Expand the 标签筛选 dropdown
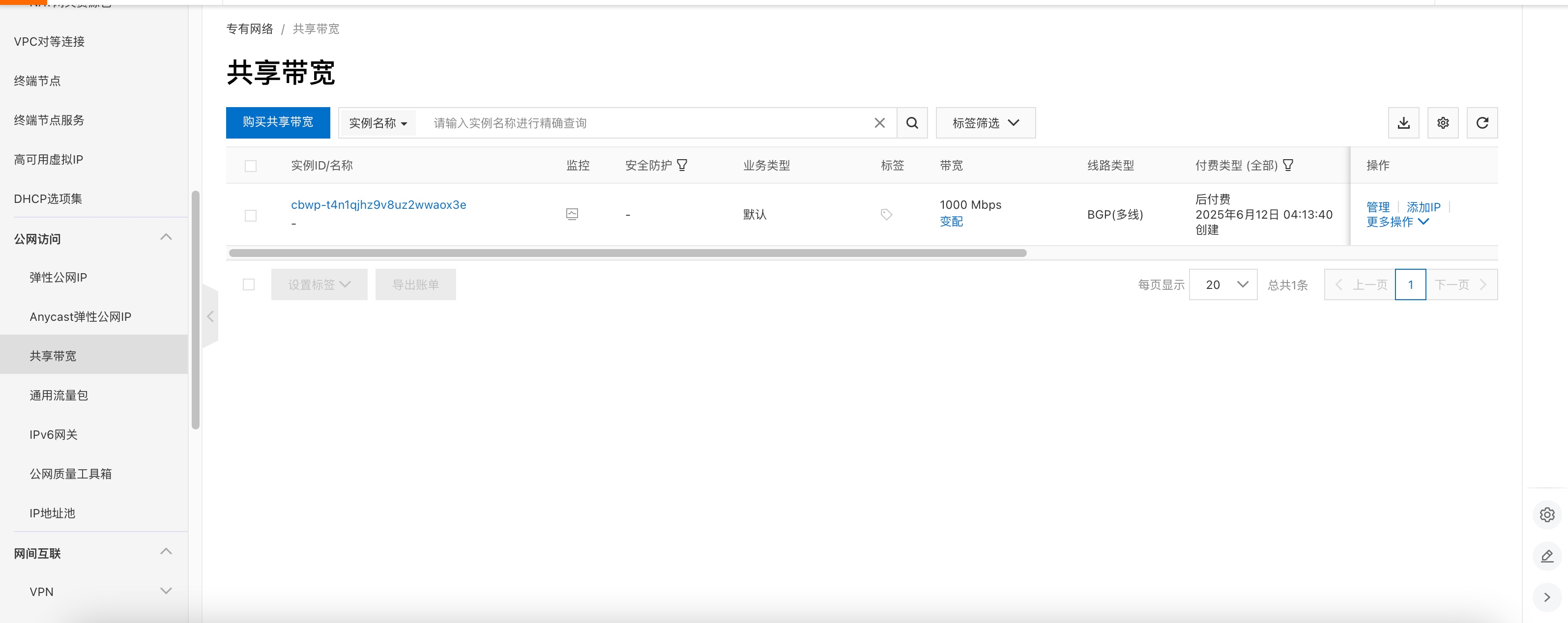Viewport: 1568px width, 623px height. click(x=985, y=123)
